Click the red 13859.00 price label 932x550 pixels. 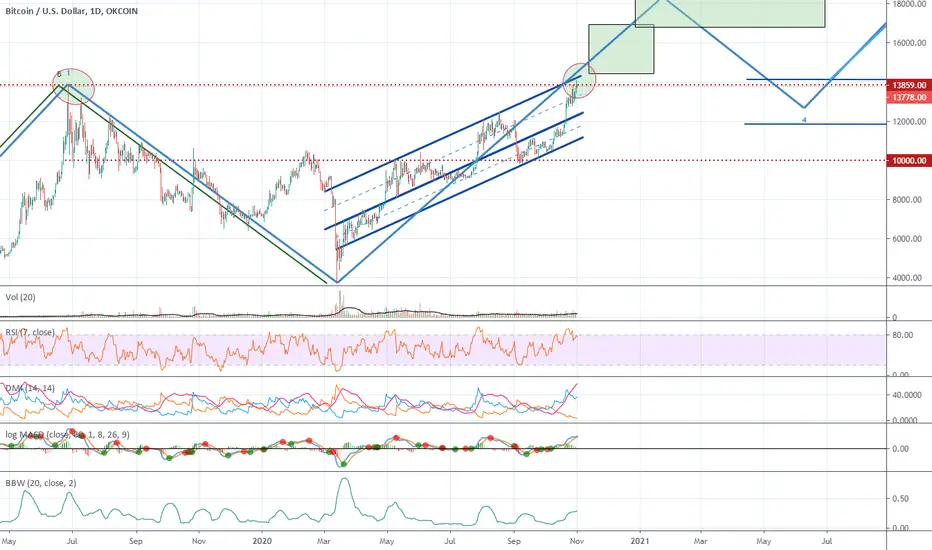[909, 85]
